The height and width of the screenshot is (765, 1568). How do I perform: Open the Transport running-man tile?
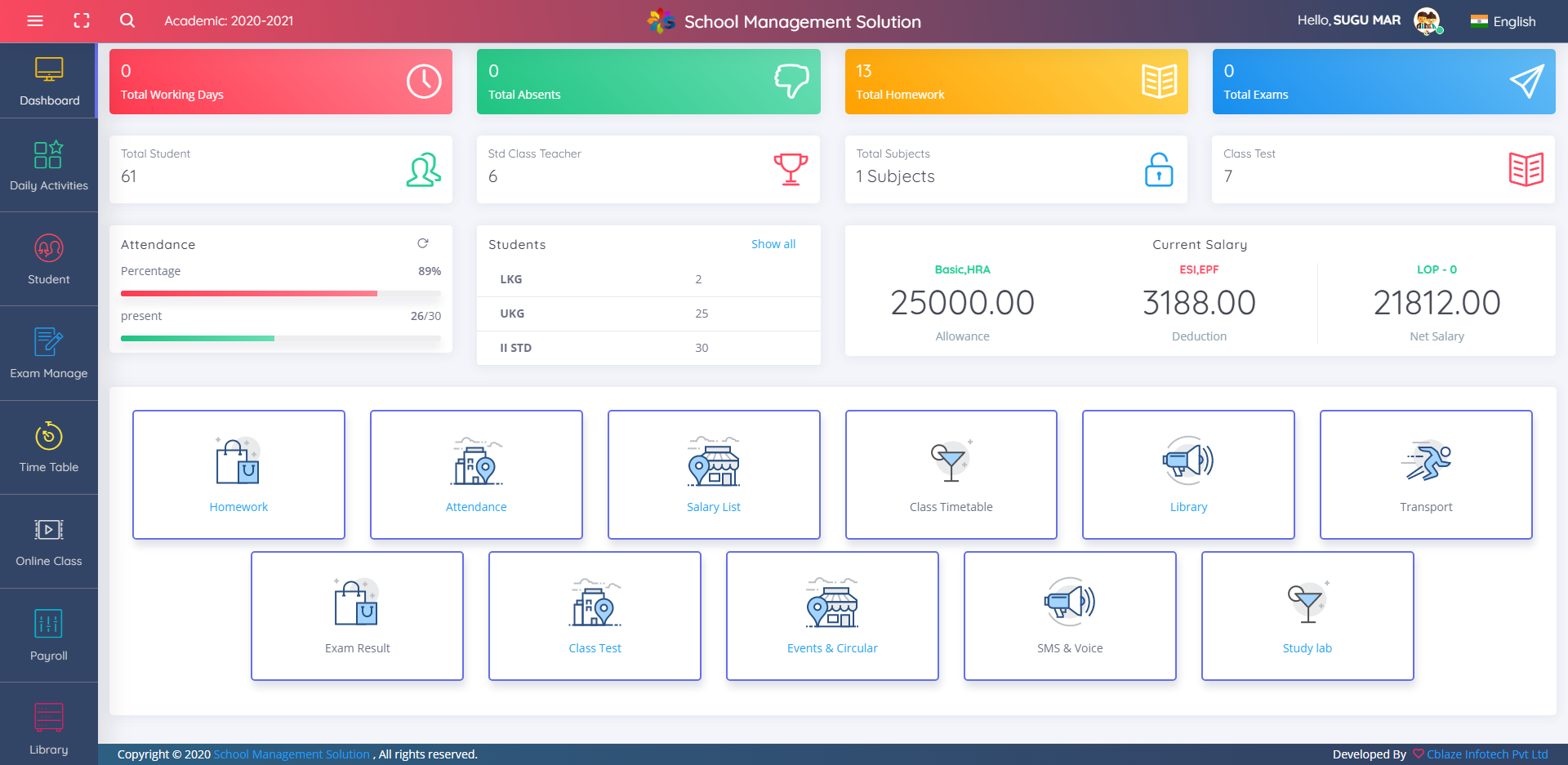(x=1426, y=474)
